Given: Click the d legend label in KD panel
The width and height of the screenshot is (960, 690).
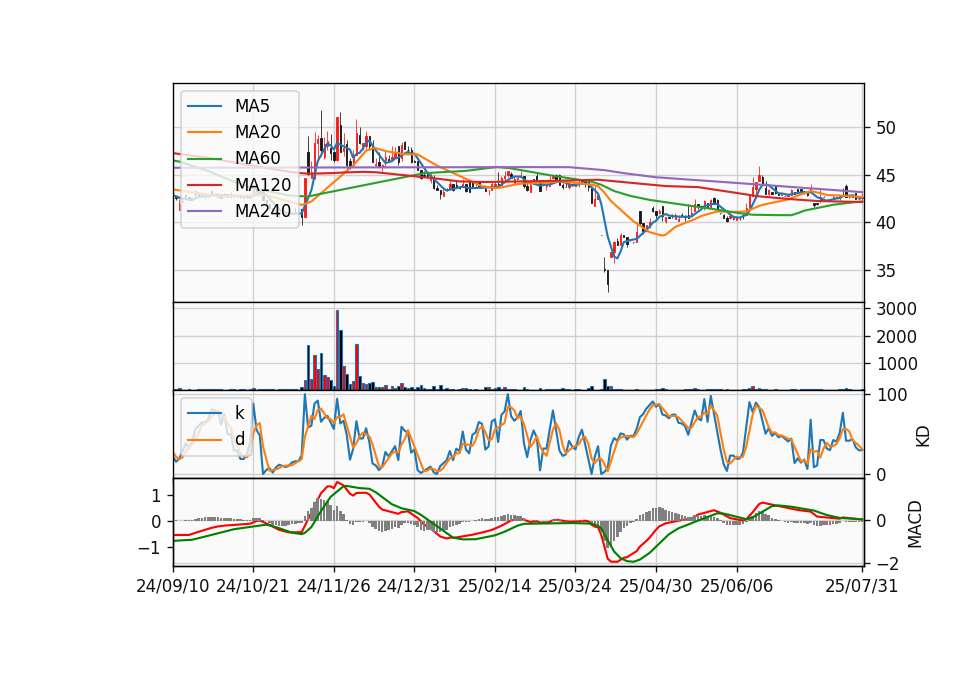Looking at the screenshot, I should pyautogui.click(x=239, y=439).
